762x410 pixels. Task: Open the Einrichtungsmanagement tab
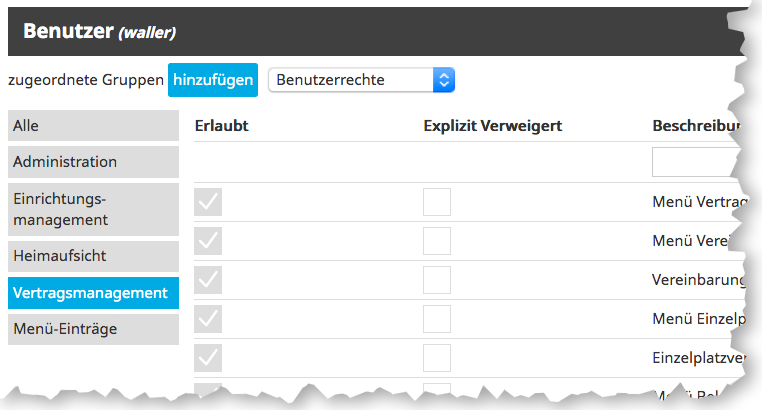click(x=93, y=209)
